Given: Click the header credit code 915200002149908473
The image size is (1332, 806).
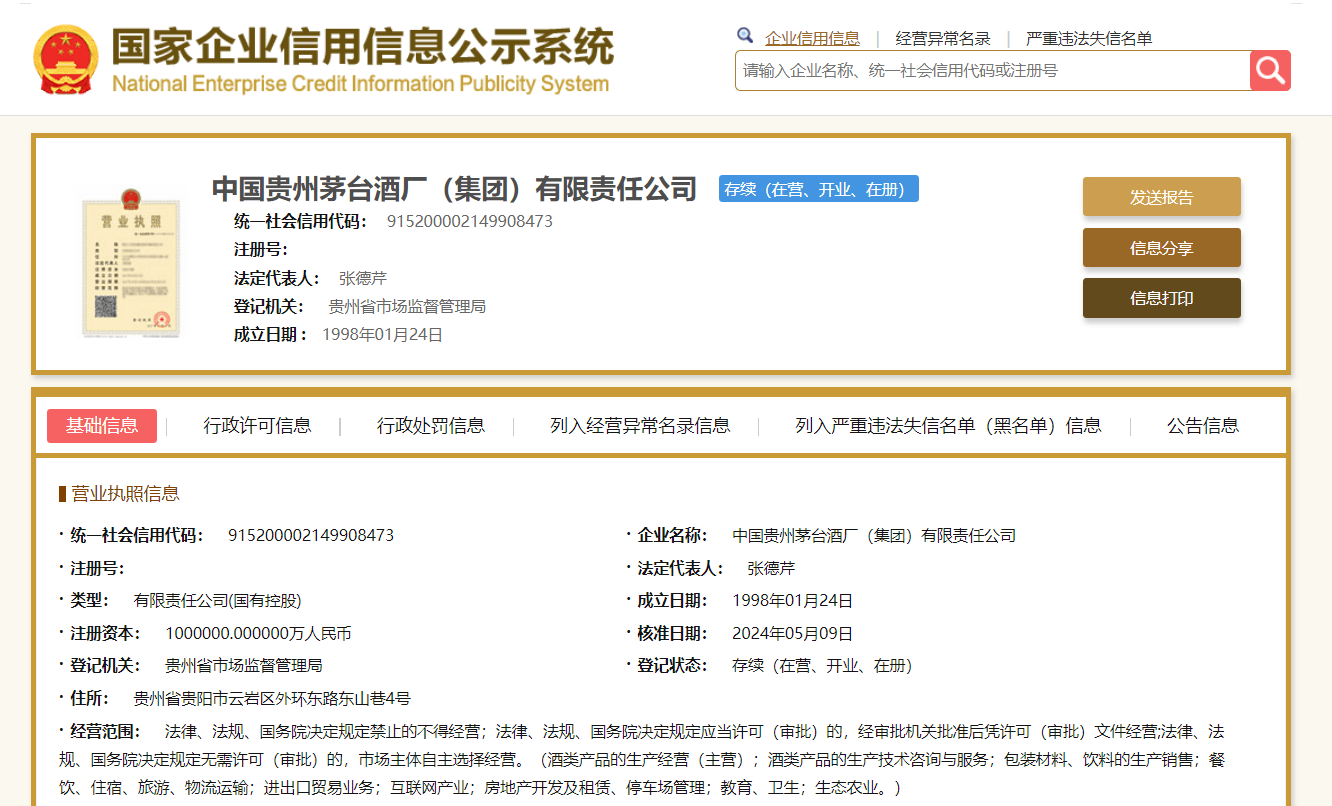Looking at the screenshot, I should (x=470, y=221).
